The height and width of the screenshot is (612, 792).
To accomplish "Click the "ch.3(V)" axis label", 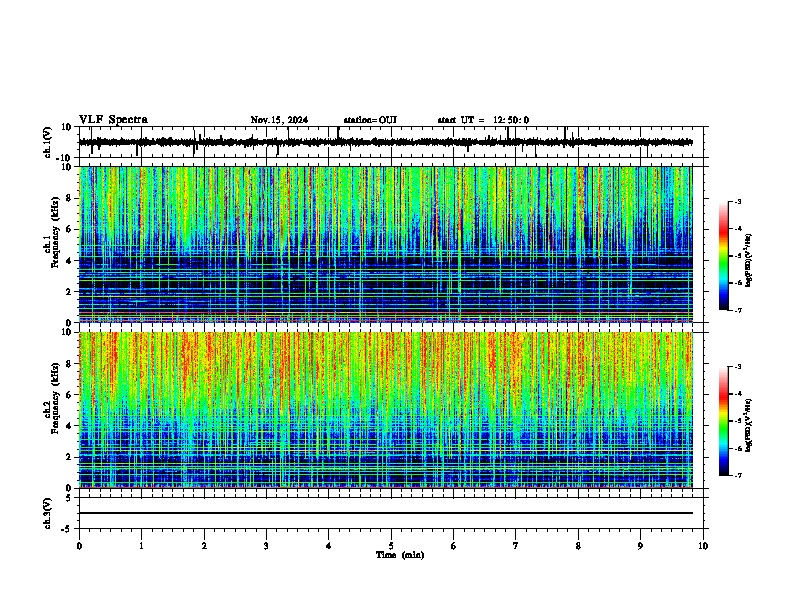I will coord(48,514).
